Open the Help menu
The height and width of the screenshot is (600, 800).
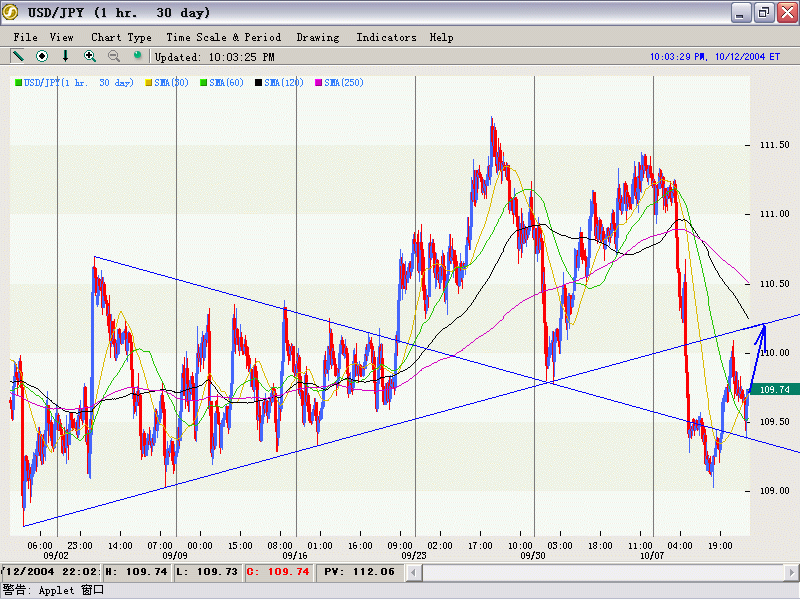441,37
